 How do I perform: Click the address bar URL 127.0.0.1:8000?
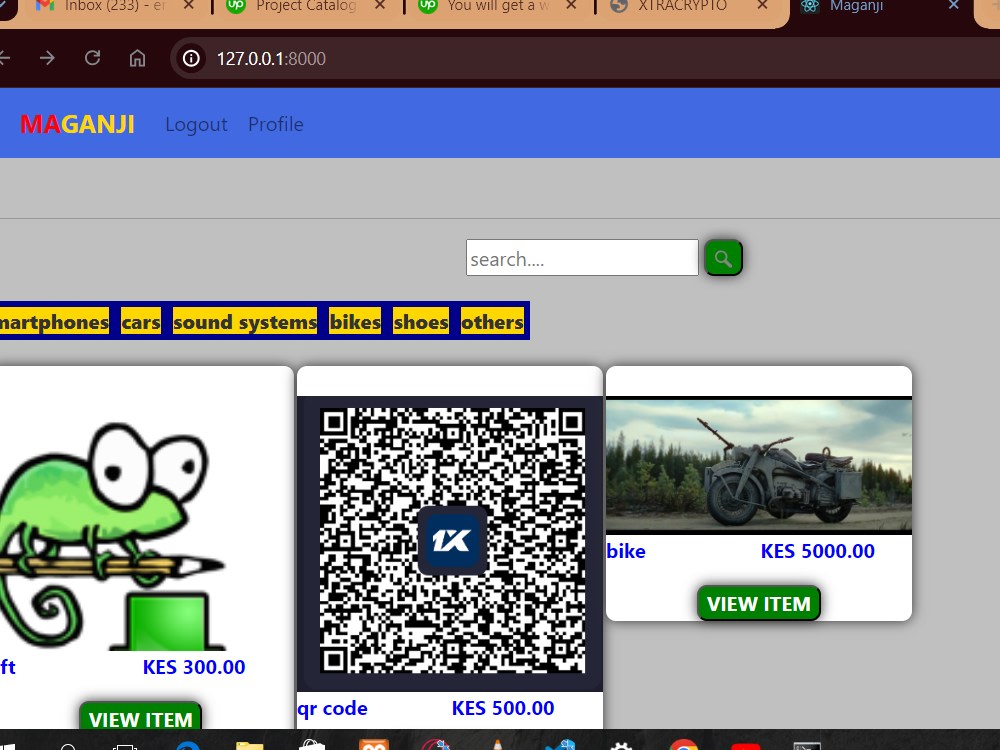point(271,59)
